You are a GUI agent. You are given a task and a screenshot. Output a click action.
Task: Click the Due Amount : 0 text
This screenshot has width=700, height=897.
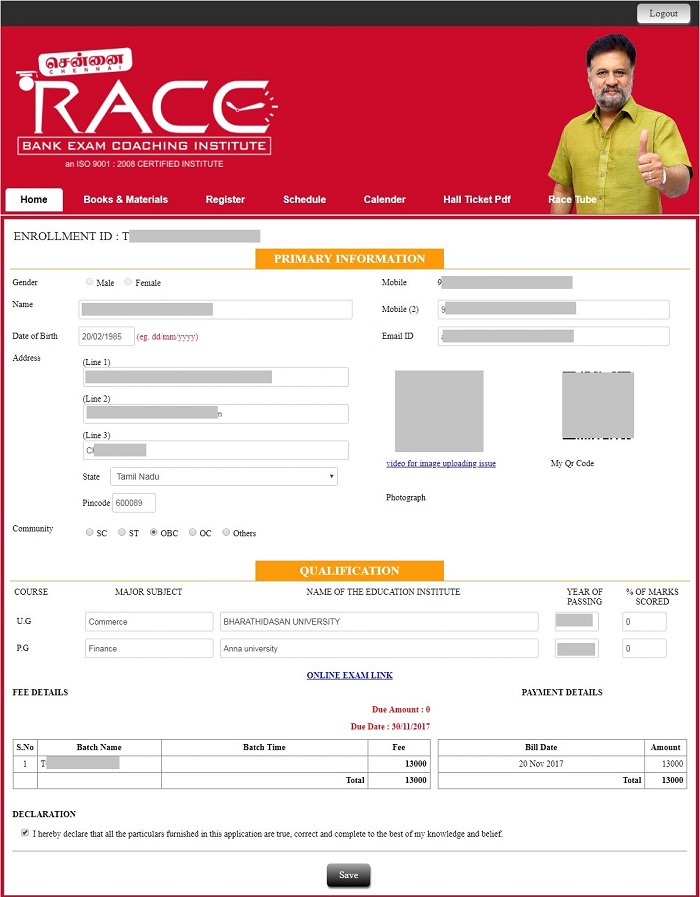point(401,709)
